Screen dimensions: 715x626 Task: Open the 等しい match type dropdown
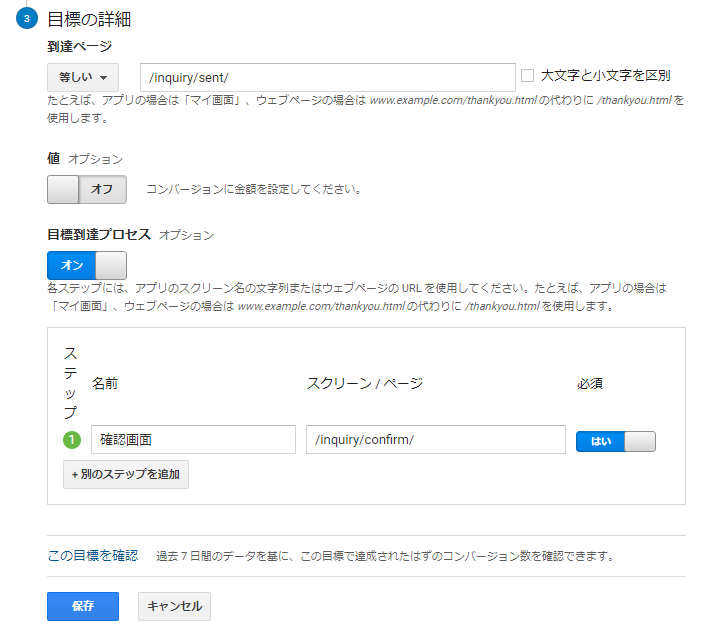click(x=83, y=77)
